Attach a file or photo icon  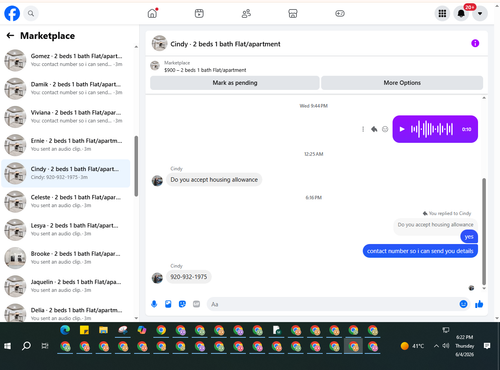point(168,304)
